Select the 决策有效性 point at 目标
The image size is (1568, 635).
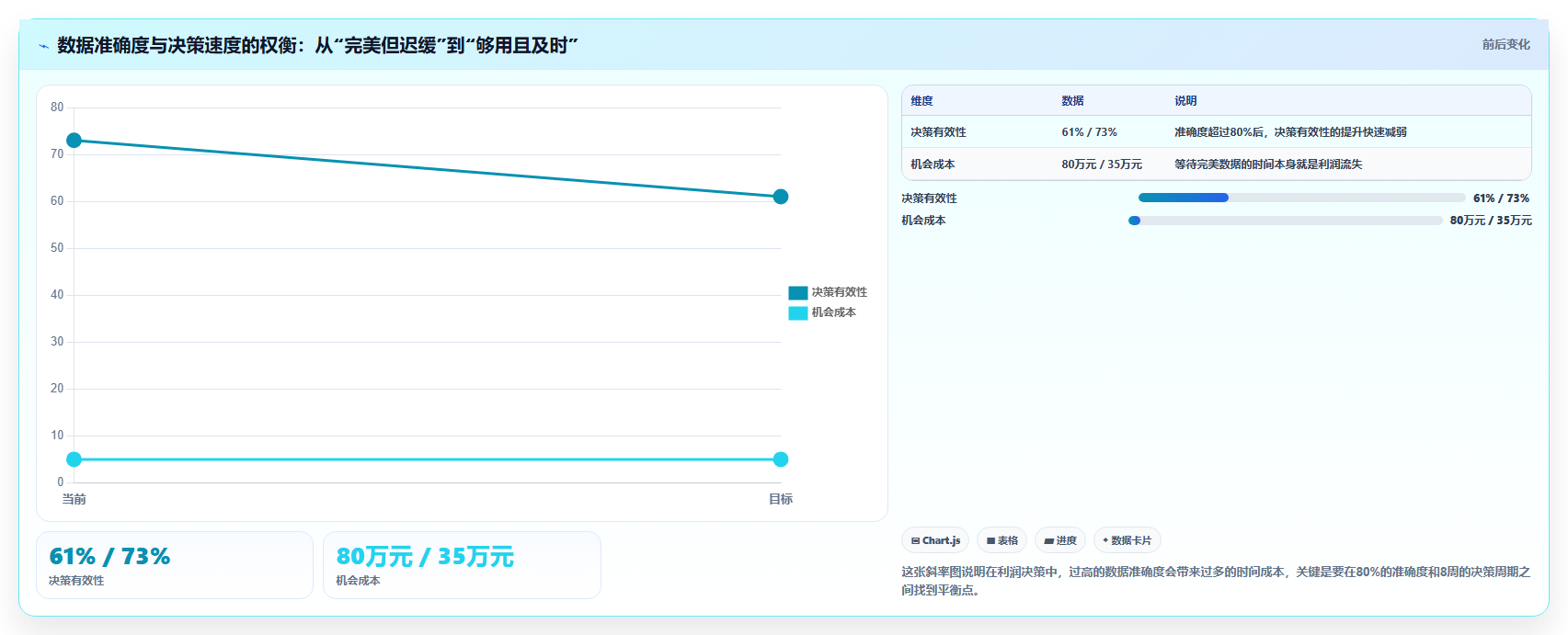pyautogui.click(x=781, y=197)
